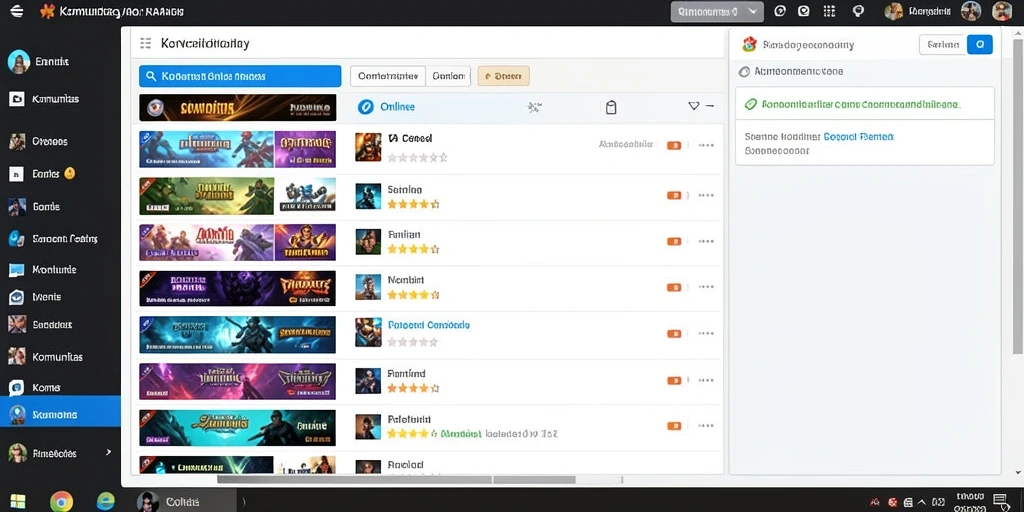Click the Saoont Foaiay sidebar icon
Screen dimensions: 1024x512
(x=17, y=238)
